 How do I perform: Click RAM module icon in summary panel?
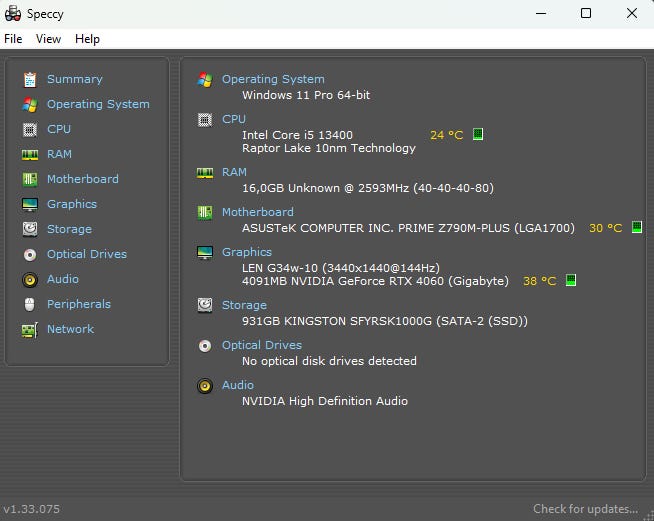205,173
